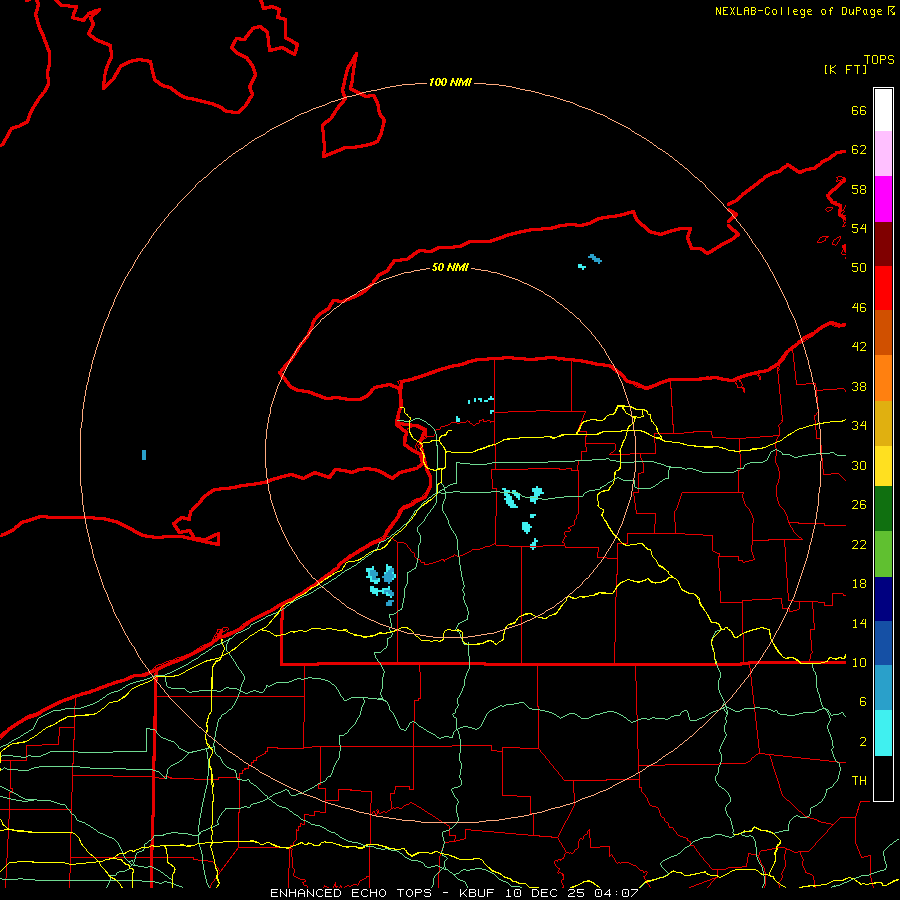
Task: Click the orange 38 kft legend swatch
Action: tap(883, 378)
